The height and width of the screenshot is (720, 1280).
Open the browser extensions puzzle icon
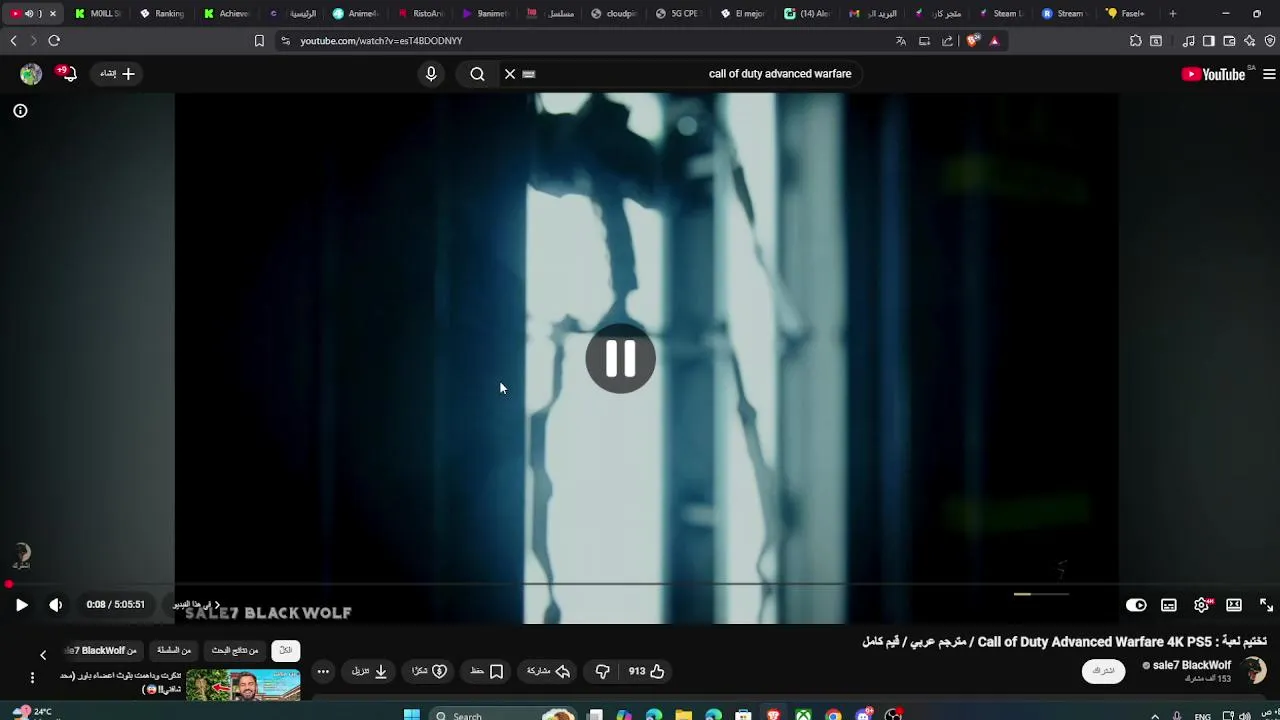click(x=1135, y=41)
